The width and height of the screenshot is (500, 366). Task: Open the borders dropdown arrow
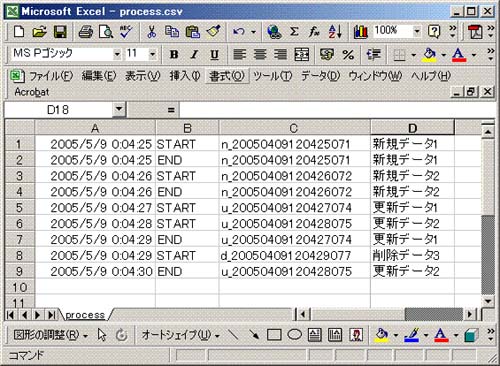click(414, 55)
